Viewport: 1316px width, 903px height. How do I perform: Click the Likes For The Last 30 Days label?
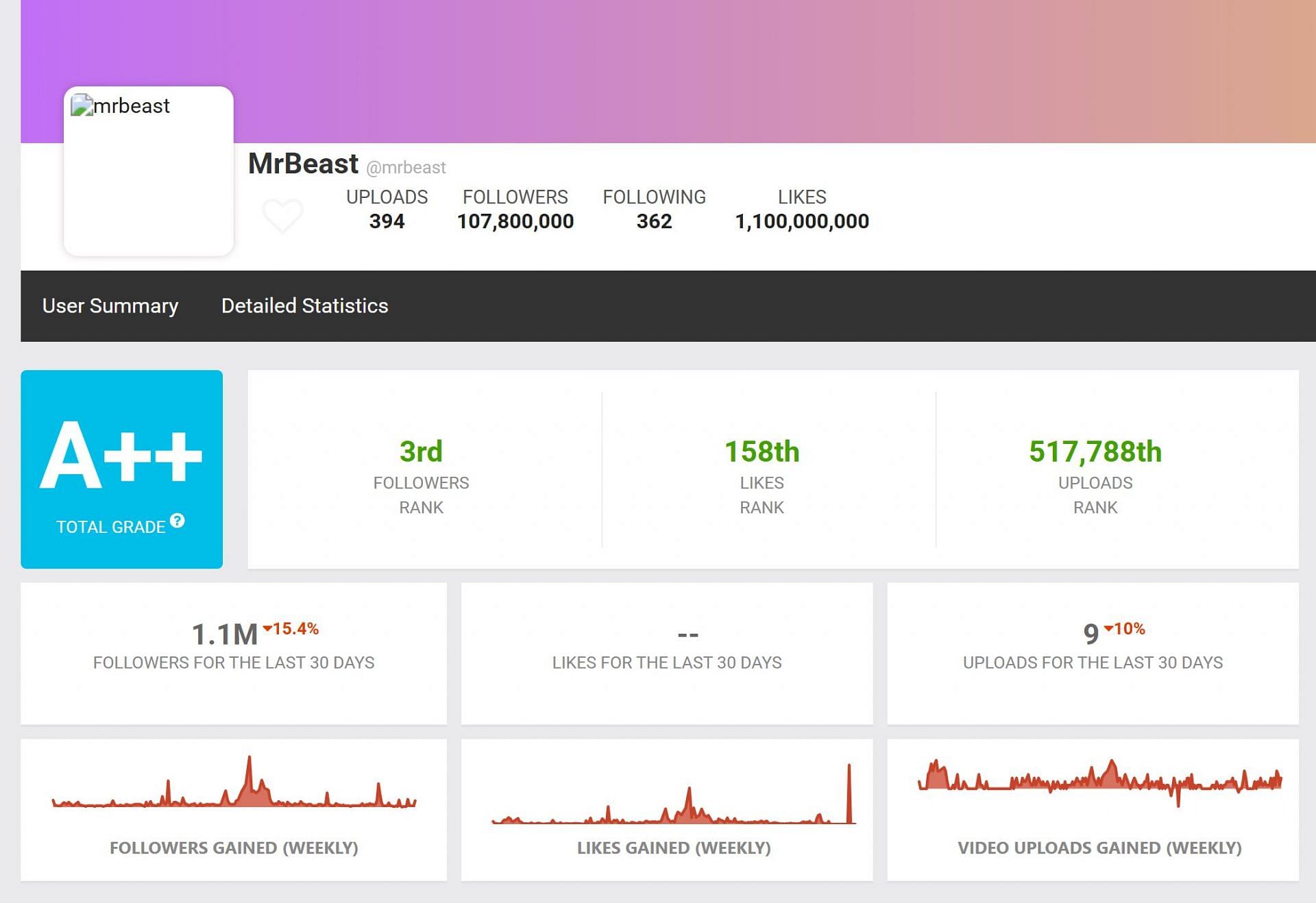pyautogui.click(x=667, y=663)
